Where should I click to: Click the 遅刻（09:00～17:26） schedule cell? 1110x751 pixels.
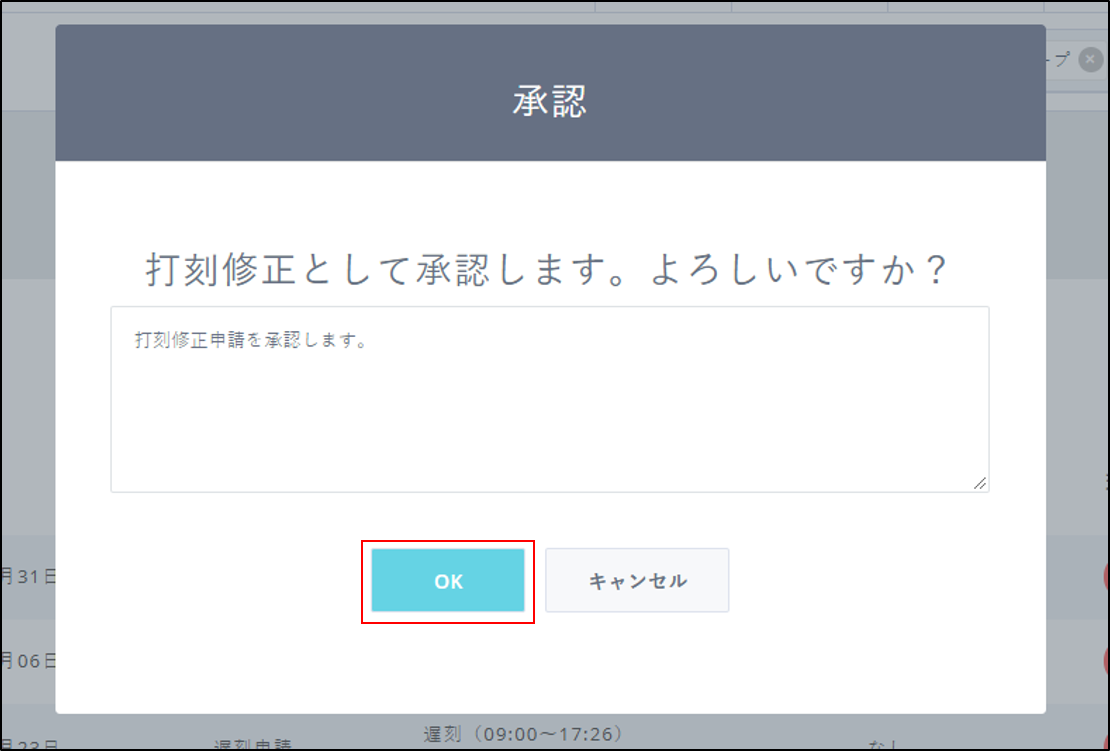524,735
